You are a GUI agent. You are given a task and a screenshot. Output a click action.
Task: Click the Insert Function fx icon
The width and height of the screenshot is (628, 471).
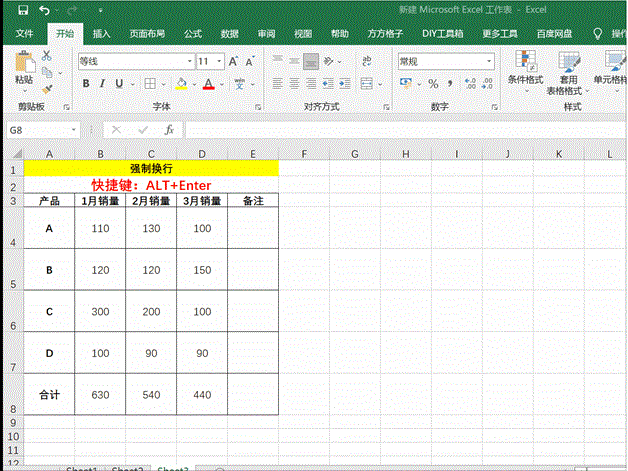pos(169,130)
